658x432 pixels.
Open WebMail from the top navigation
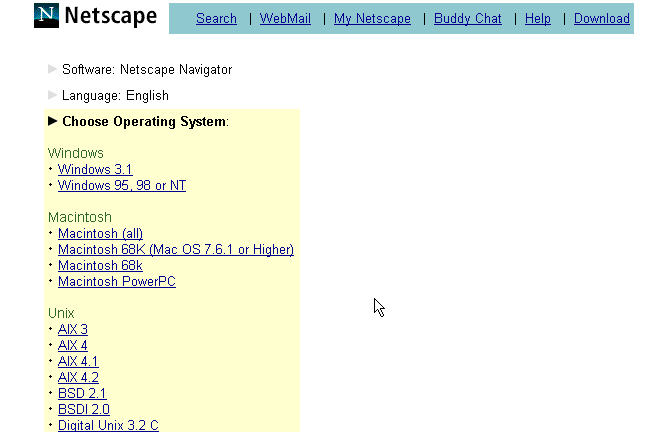[x=285, y=18]
